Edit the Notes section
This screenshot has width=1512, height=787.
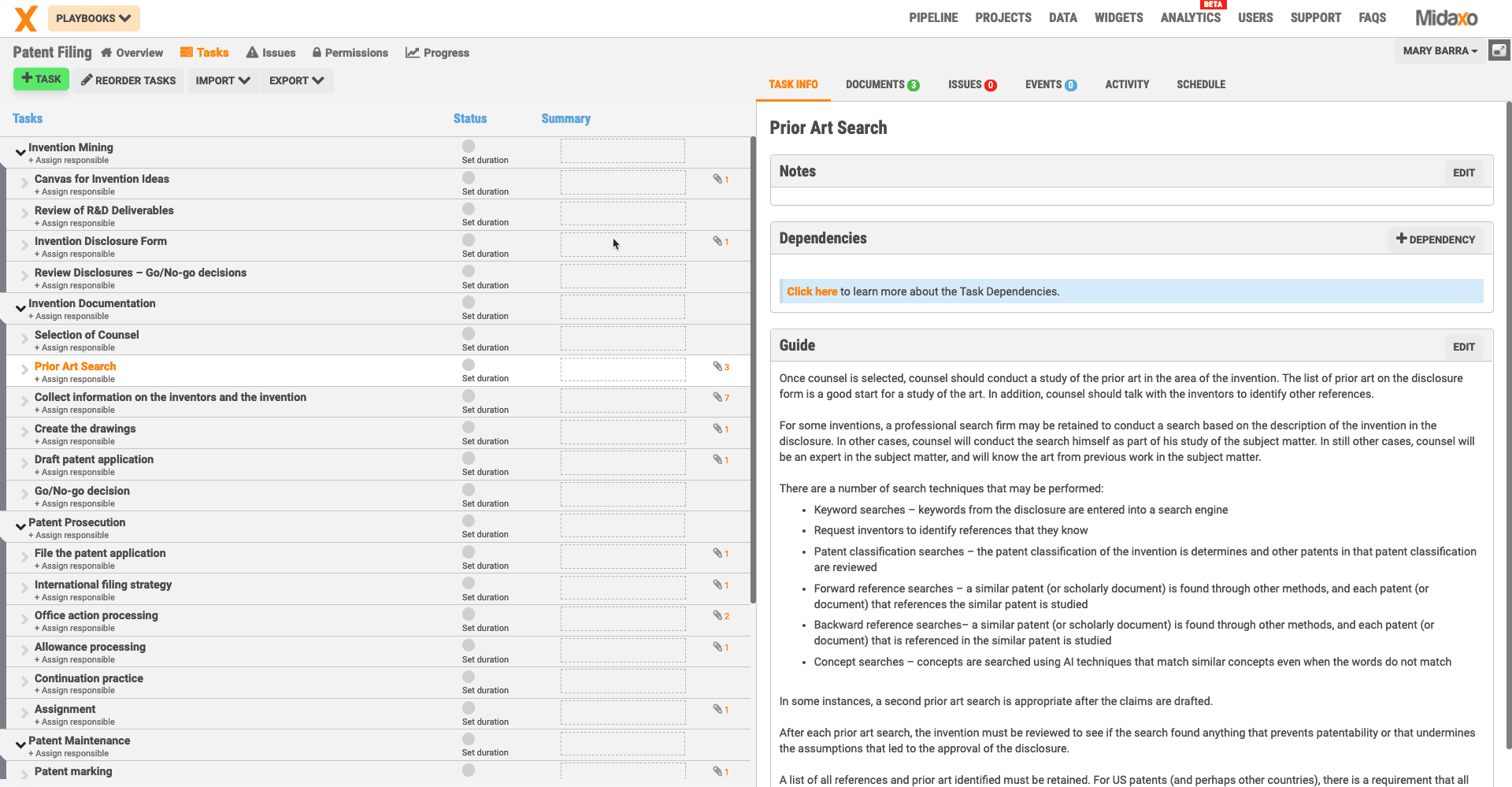point(1463,173)
